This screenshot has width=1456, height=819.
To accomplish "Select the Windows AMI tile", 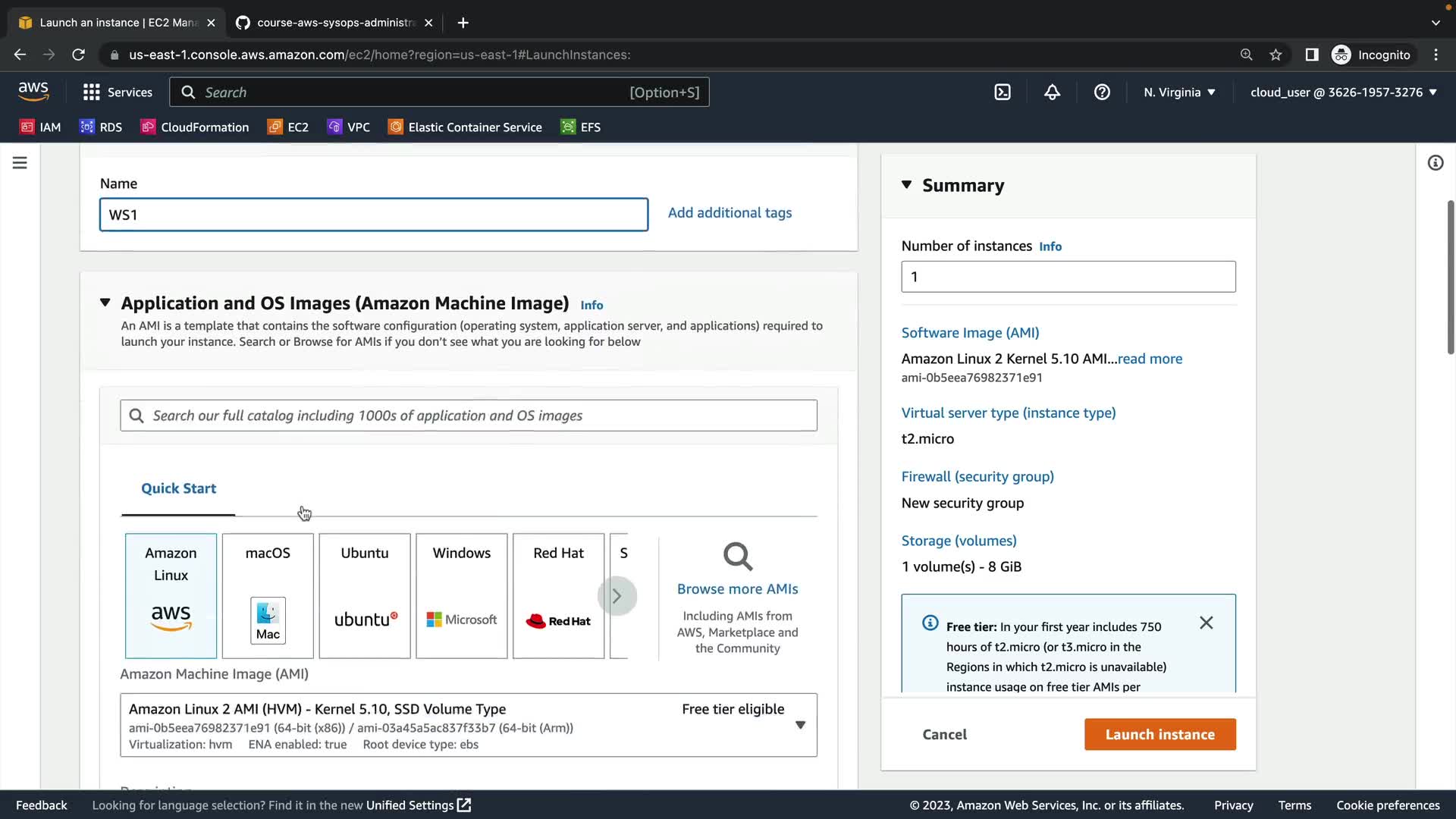I will pyautogui.click(x=461, y=595).
